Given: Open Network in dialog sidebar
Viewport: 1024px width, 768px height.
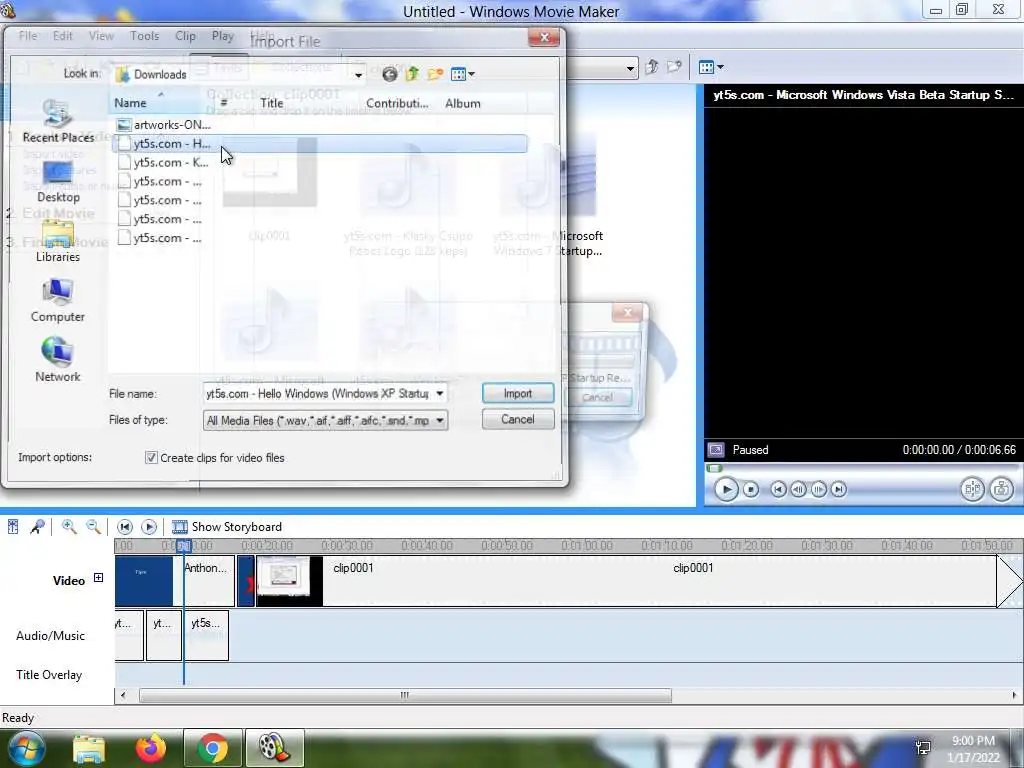Looking at the screenshot, I should [58, 360].
